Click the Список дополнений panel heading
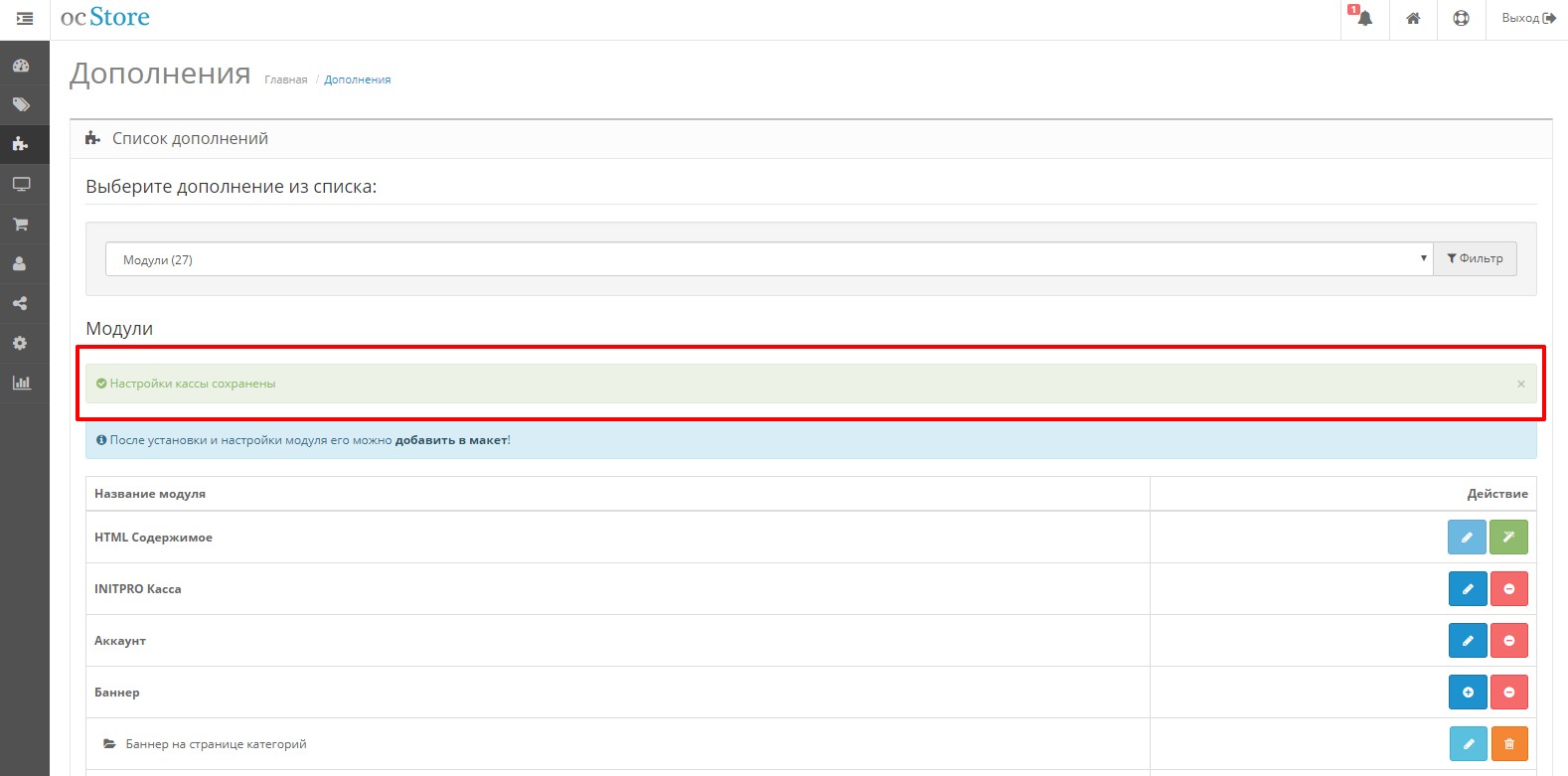Viewport: 1568px width, 776px height. tap(190, 139)
